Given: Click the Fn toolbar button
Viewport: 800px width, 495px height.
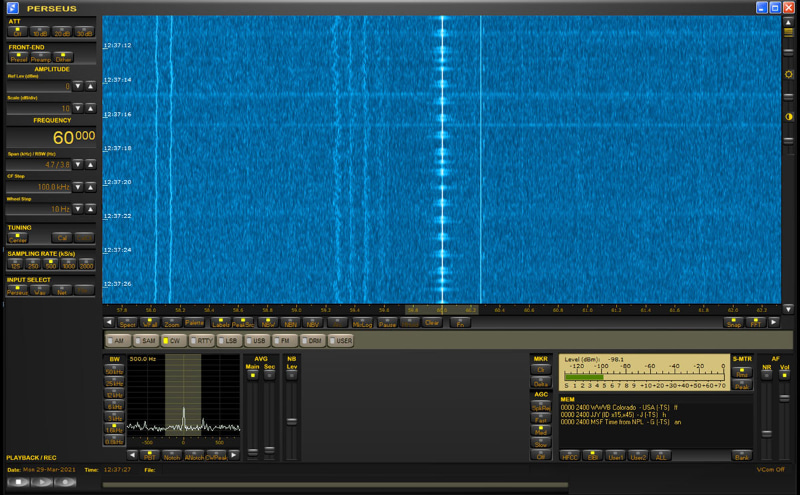Looking at the screenshot, I should [x=460, y=323].
